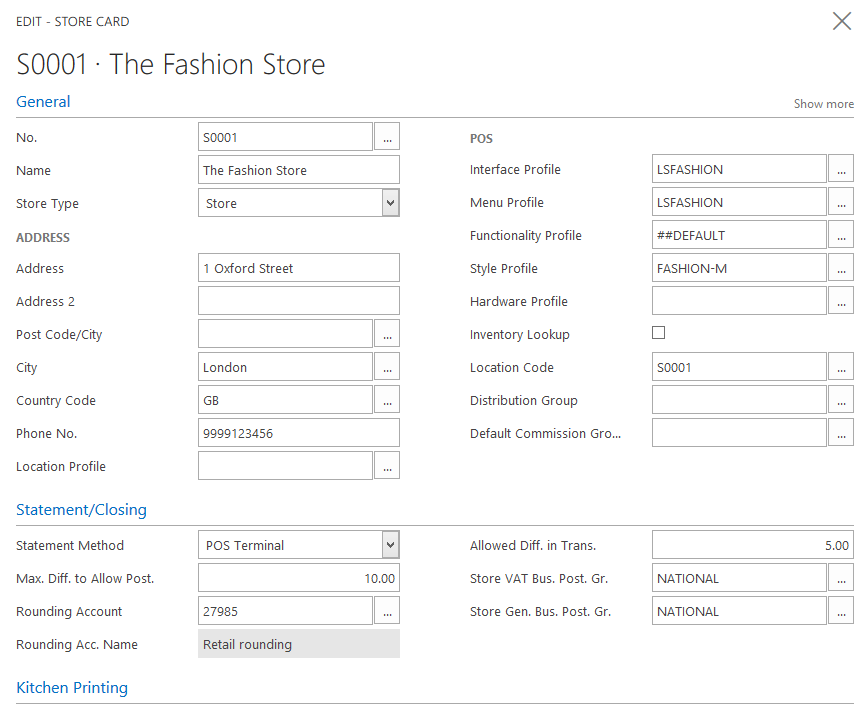Click the Statement/Closing section header
The height and width of the screenshot is (717, 862).
click(81, 510)
